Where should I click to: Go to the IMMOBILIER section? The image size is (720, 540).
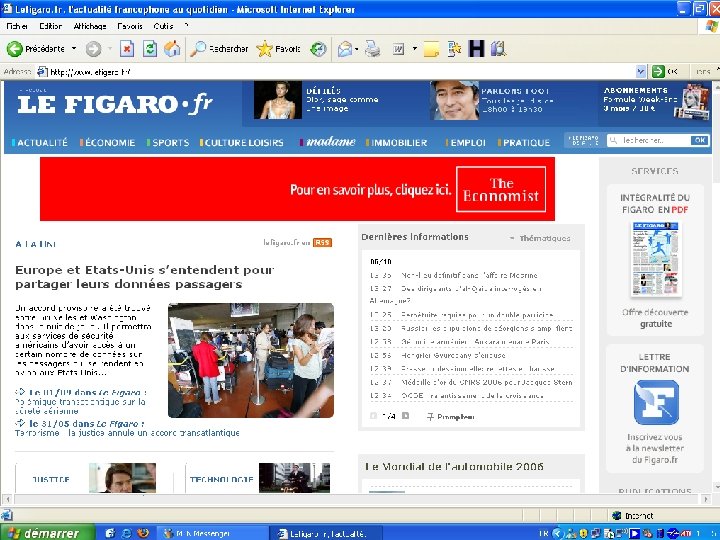[x=397, y=143]
